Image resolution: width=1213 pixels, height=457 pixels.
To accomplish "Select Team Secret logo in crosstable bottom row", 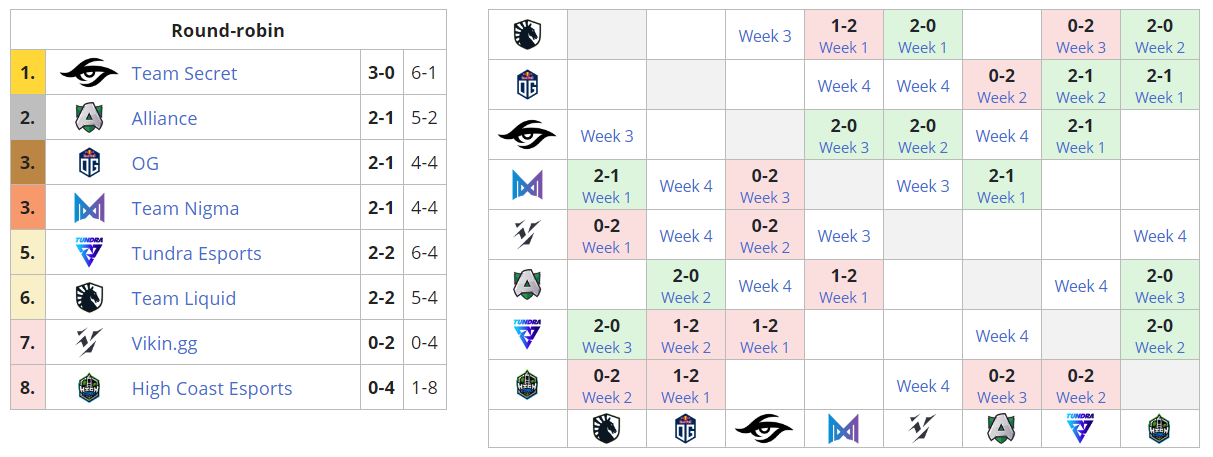I will tap(764, 429).
